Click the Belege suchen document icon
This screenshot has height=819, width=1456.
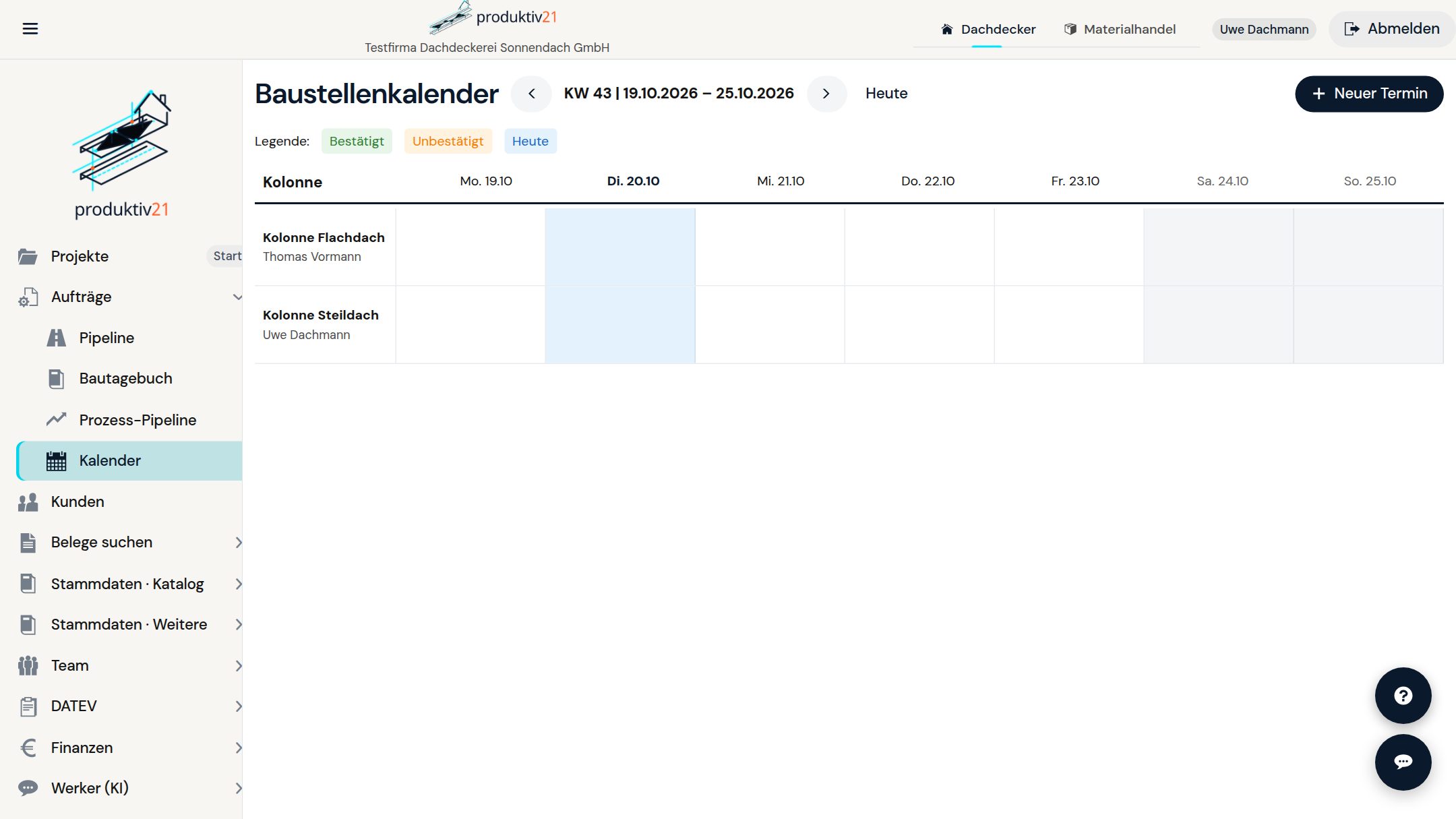pos(28,543)
